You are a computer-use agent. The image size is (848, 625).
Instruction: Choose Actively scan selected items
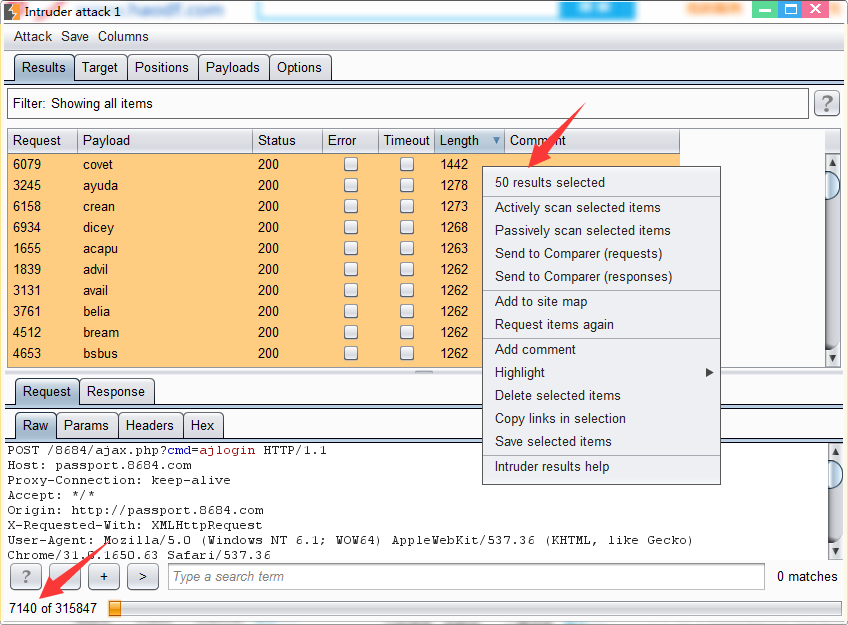pyautogui.click(x=601, y=208)
